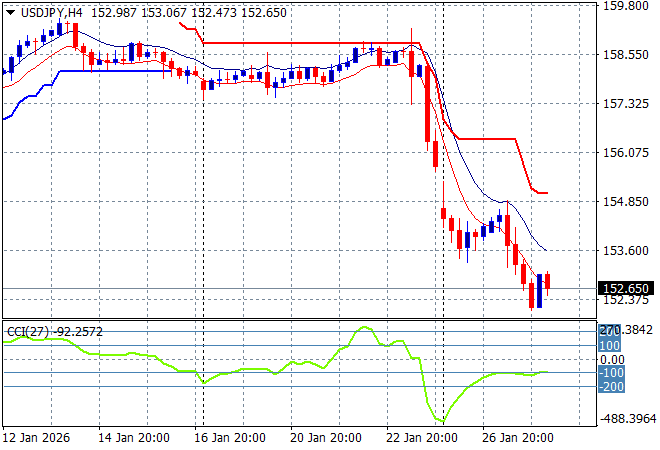
Task: Select the OHLC values 152.987 153.067 152.473 152.650
Action: 189,13
